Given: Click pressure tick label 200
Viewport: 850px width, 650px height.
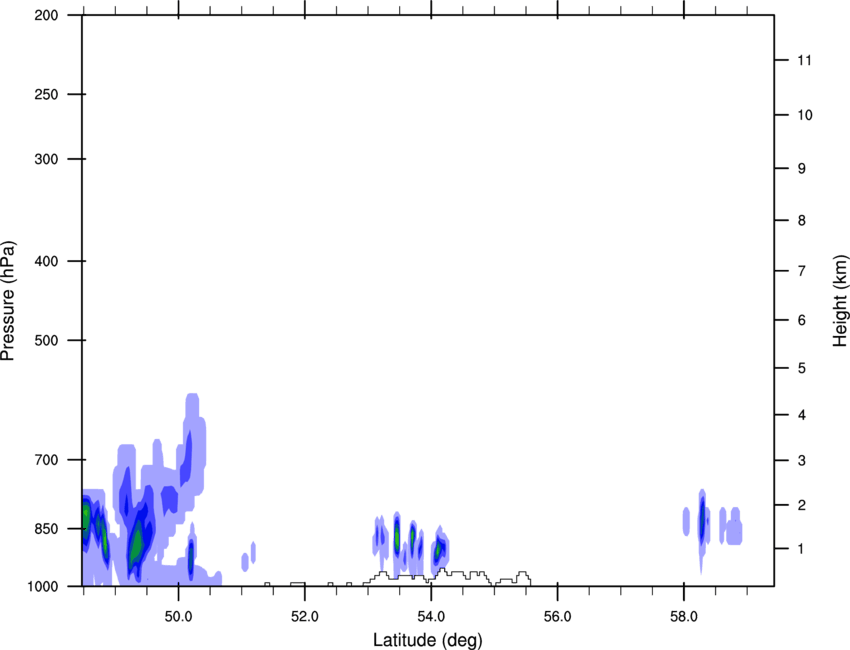Looking at the screenshot, I should point(46,15).
